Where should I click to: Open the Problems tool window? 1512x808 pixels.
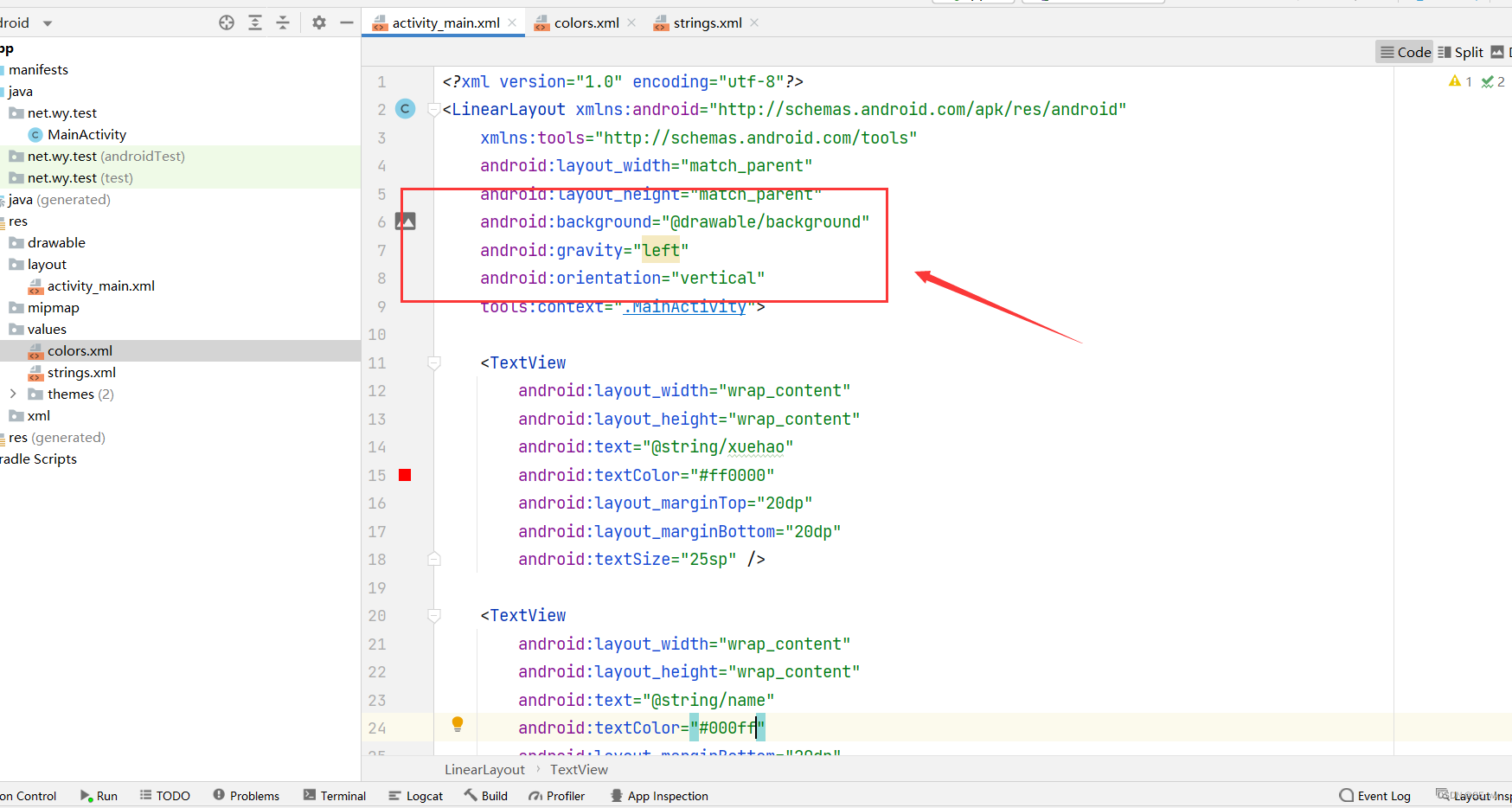click(247, 796)
